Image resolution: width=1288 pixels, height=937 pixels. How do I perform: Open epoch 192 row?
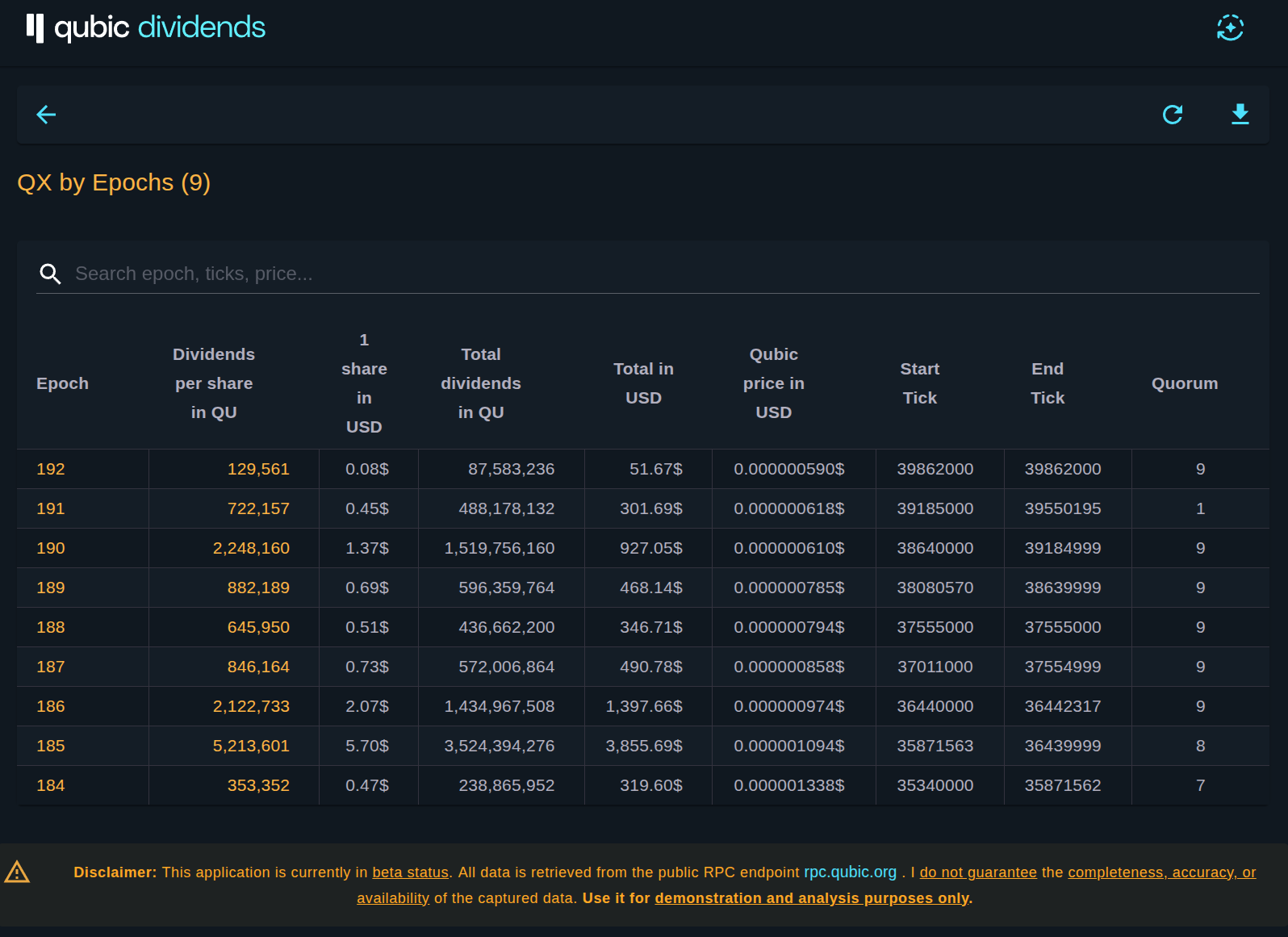51,469
